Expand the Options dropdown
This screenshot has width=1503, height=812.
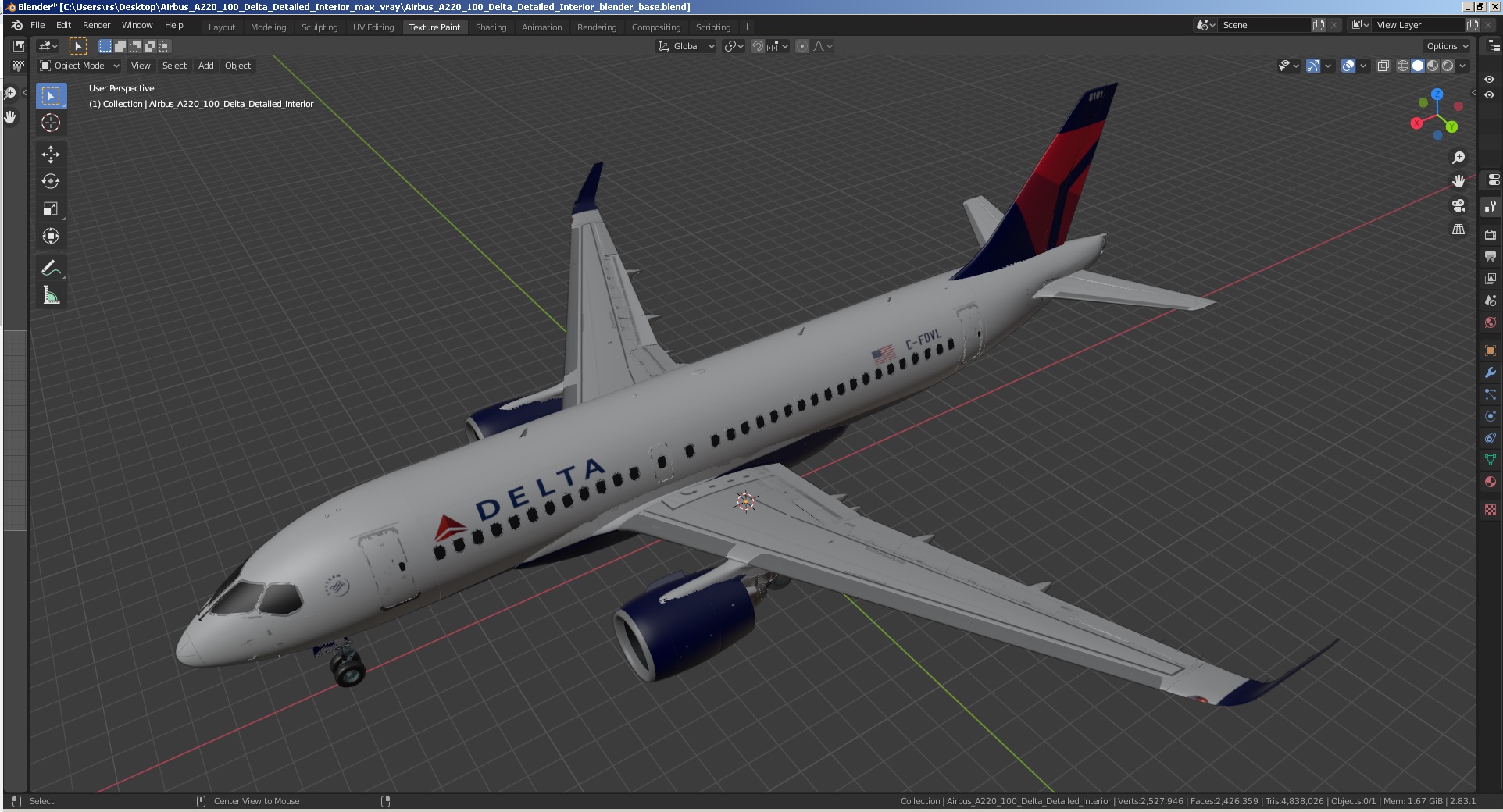click(x=1448, y=46)
